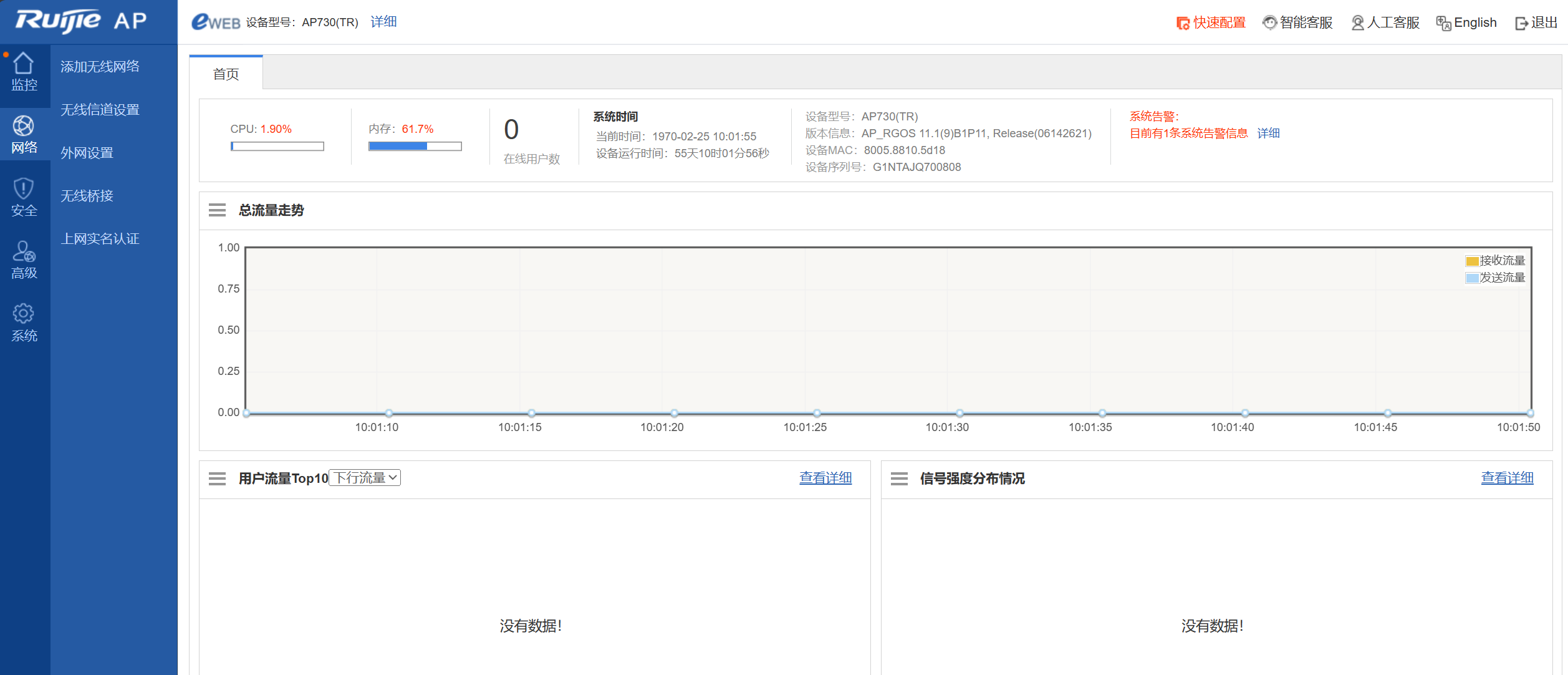Click chart data point at 10:01:15

pos(531,413)
